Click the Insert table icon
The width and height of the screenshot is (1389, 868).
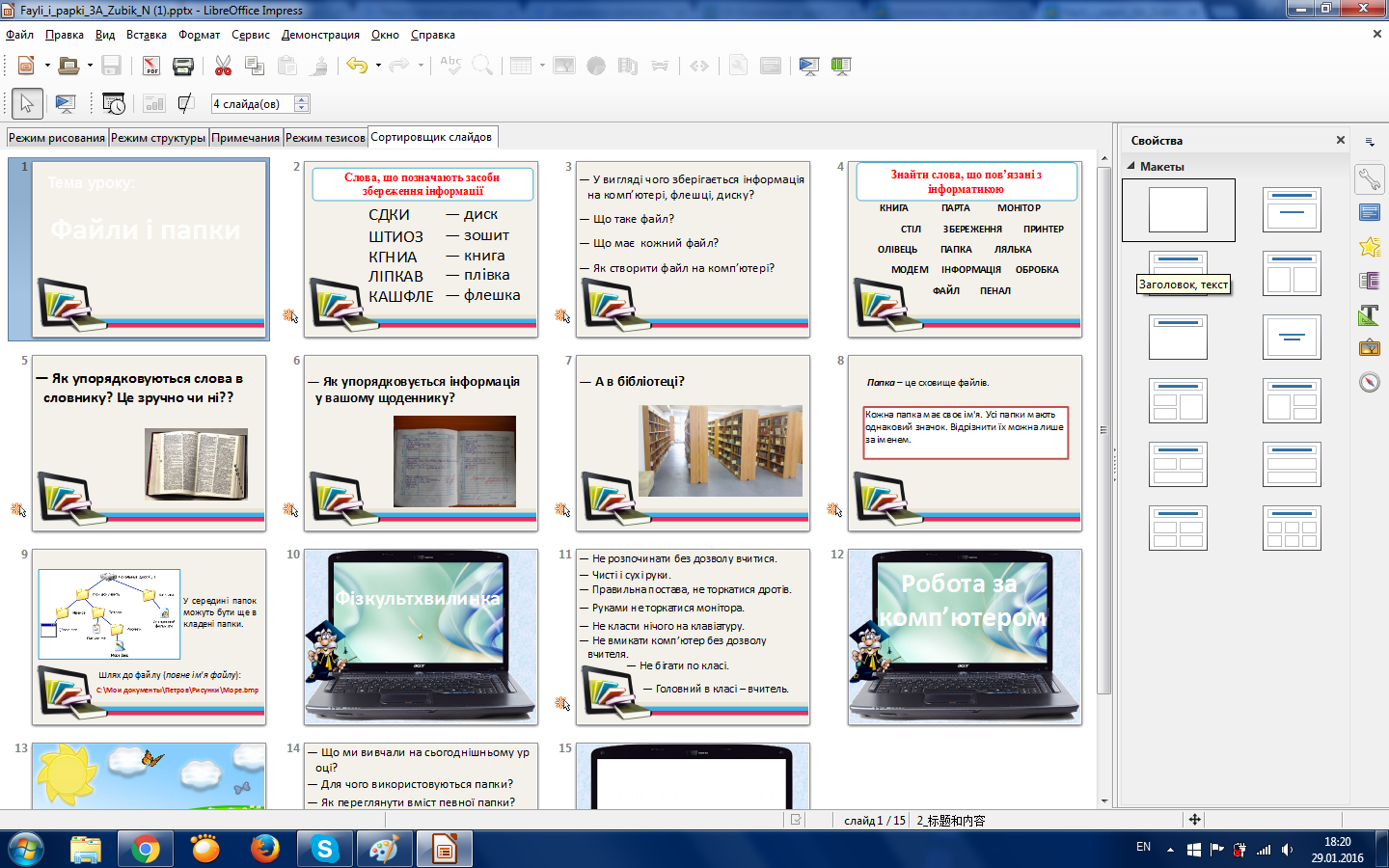click(521, 66)
